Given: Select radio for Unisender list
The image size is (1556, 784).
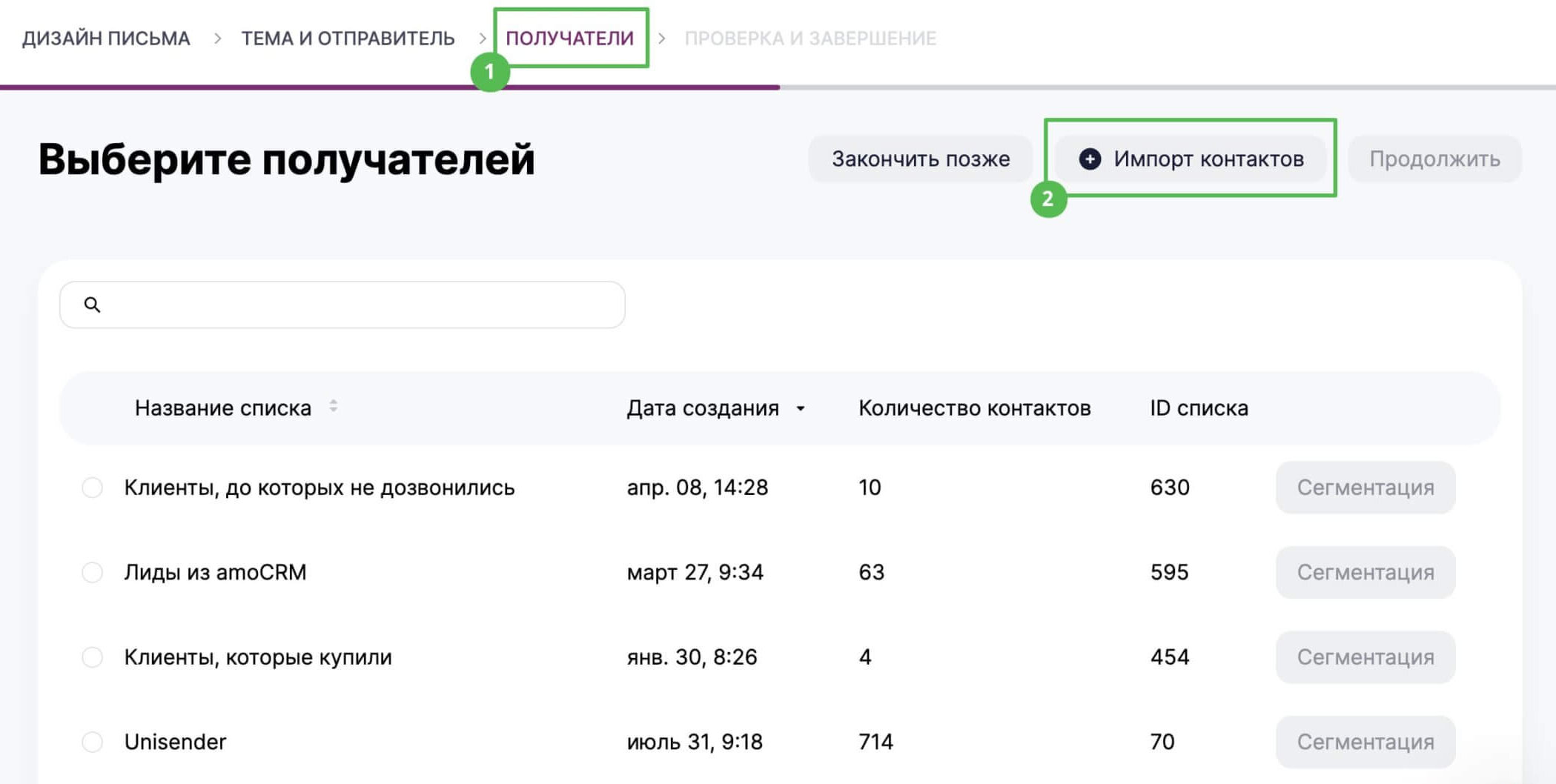Looking at the screenshot, I should 93,742.
